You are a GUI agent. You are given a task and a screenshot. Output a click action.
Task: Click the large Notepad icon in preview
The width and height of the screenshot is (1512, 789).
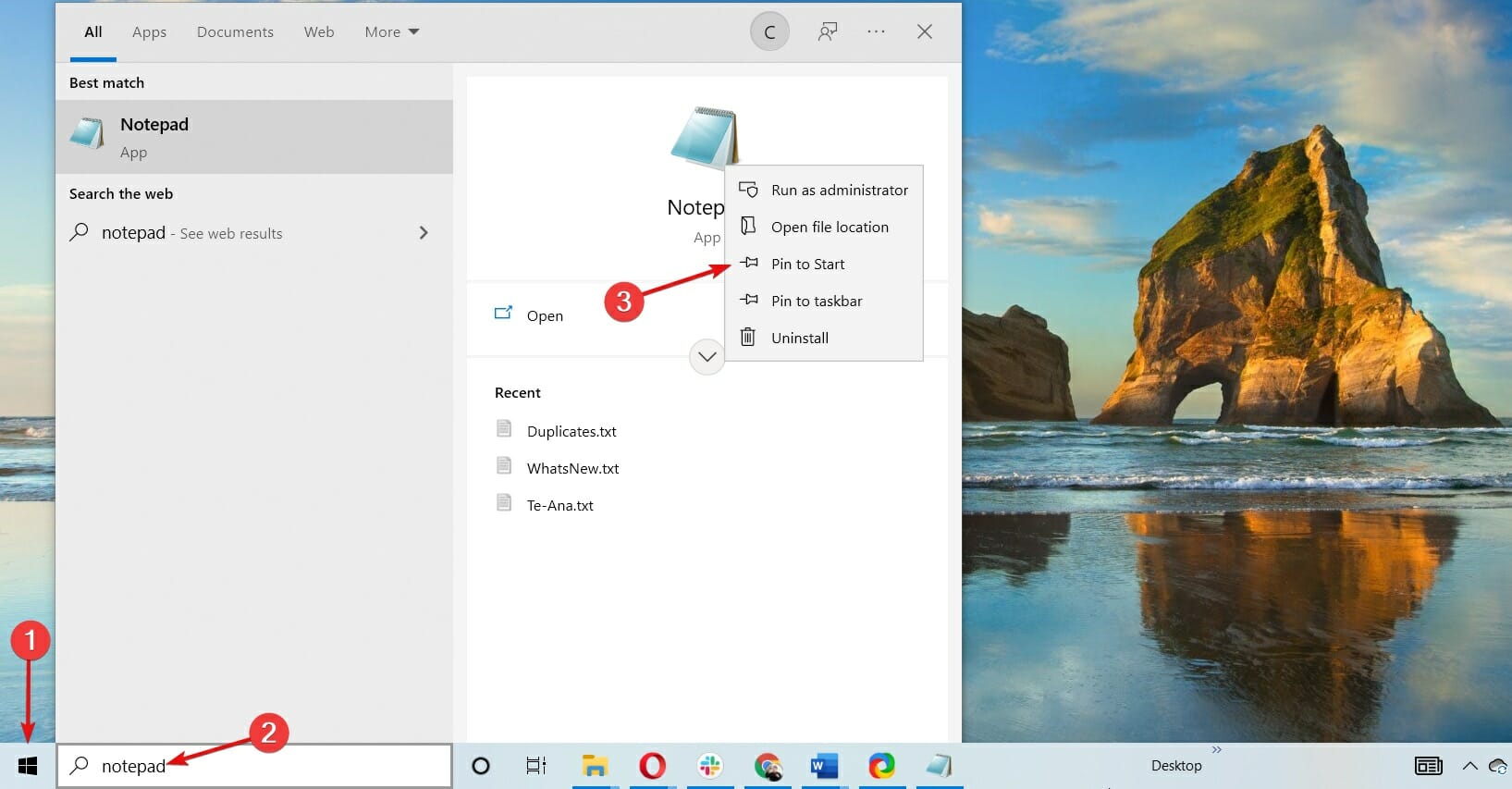(705, 137)
